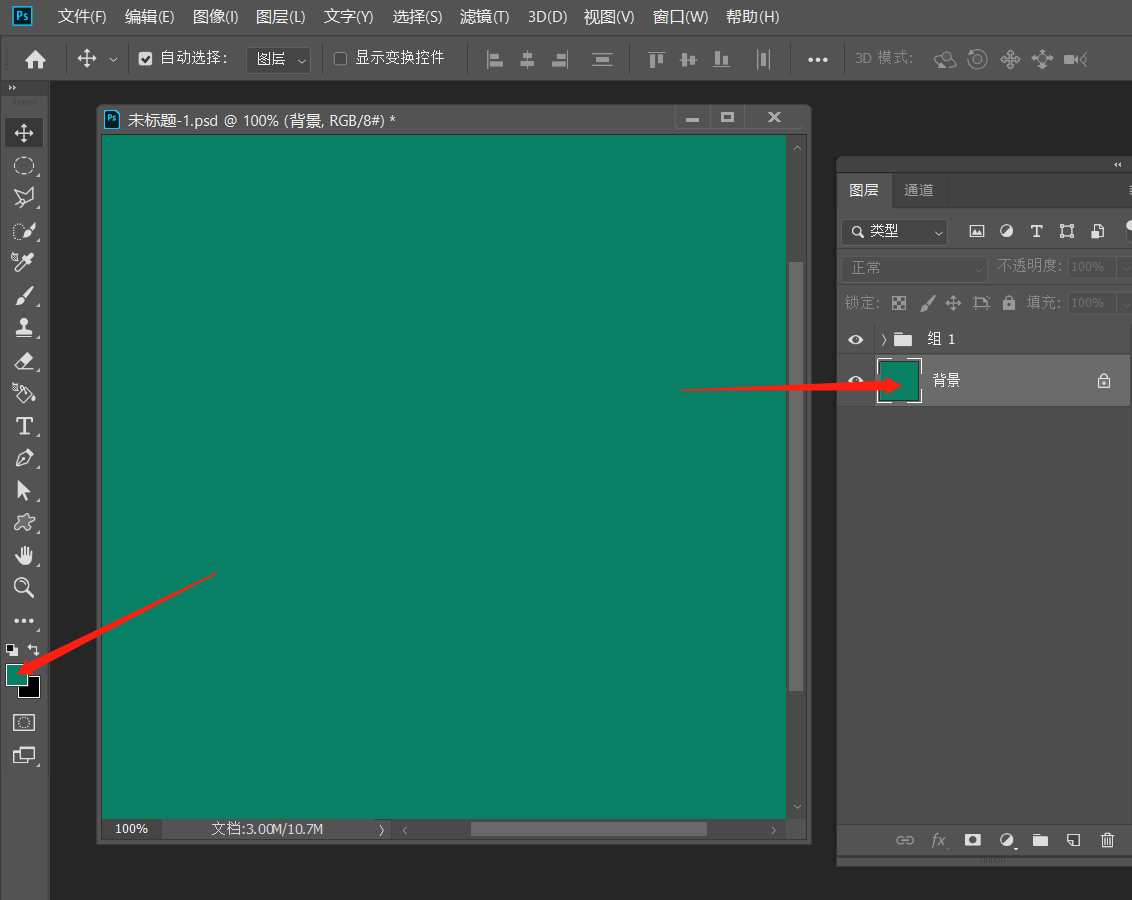
Task: Select the Path Selection tool
Action: coord(24,491)
